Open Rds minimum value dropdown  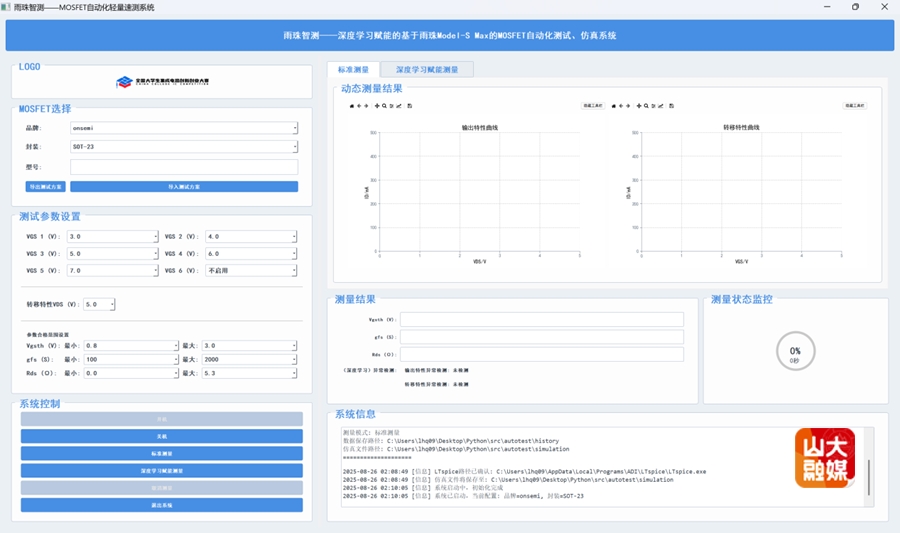131,373
